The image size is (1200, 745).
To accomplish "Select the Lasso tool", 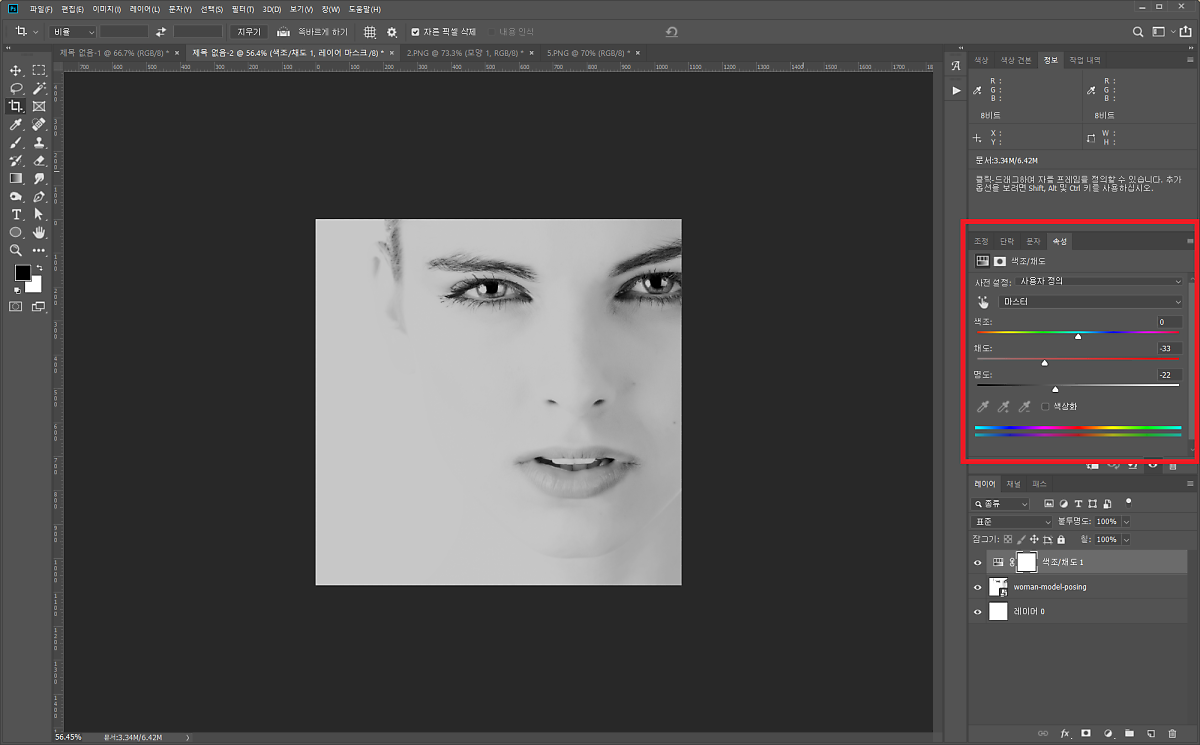I will point(16,88).
